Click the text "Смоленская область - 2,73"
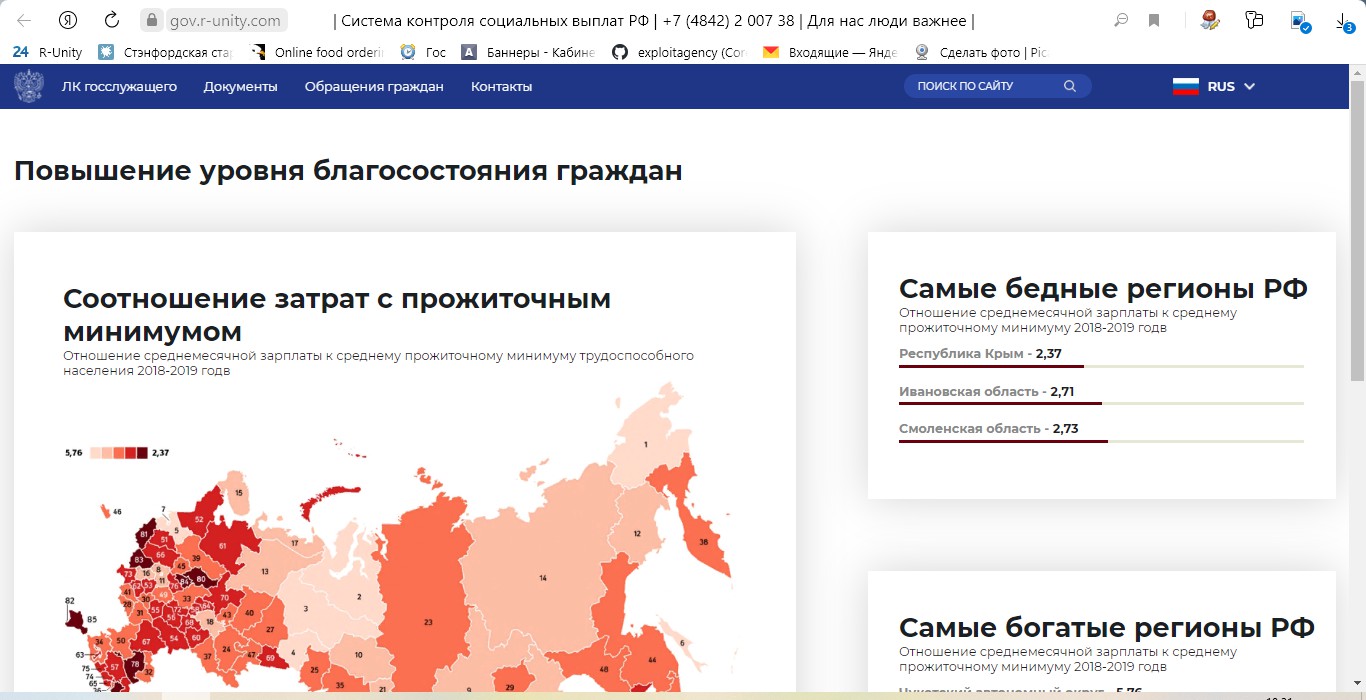 (x=989, y=428)
